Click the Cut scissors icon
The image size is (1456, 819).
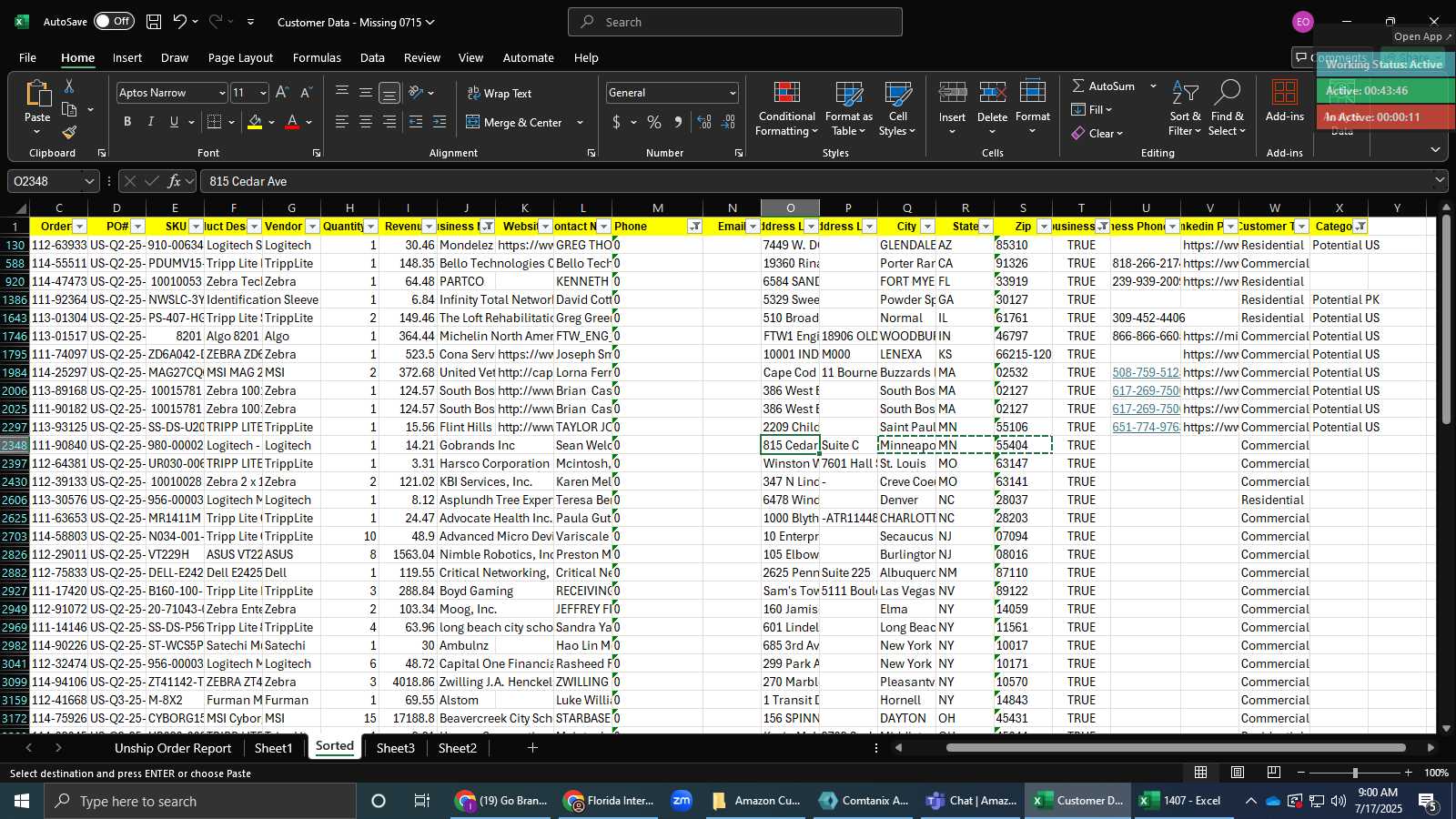(69, 86)
